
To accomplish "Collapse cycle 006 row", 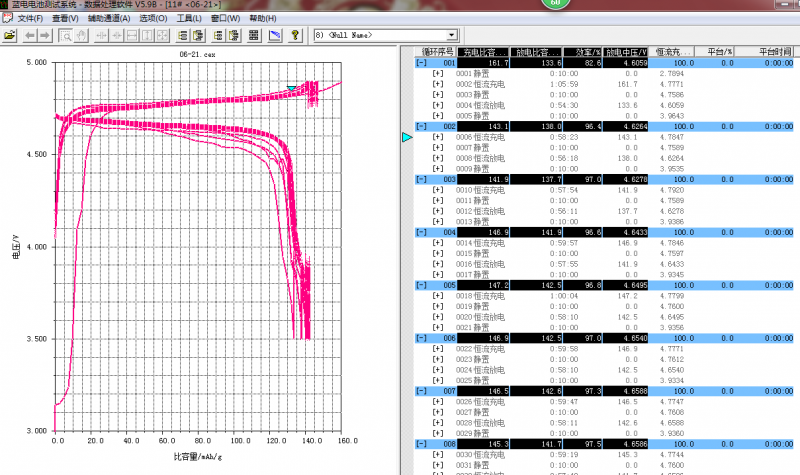I will pyautogui.click(x=421, y=338).
